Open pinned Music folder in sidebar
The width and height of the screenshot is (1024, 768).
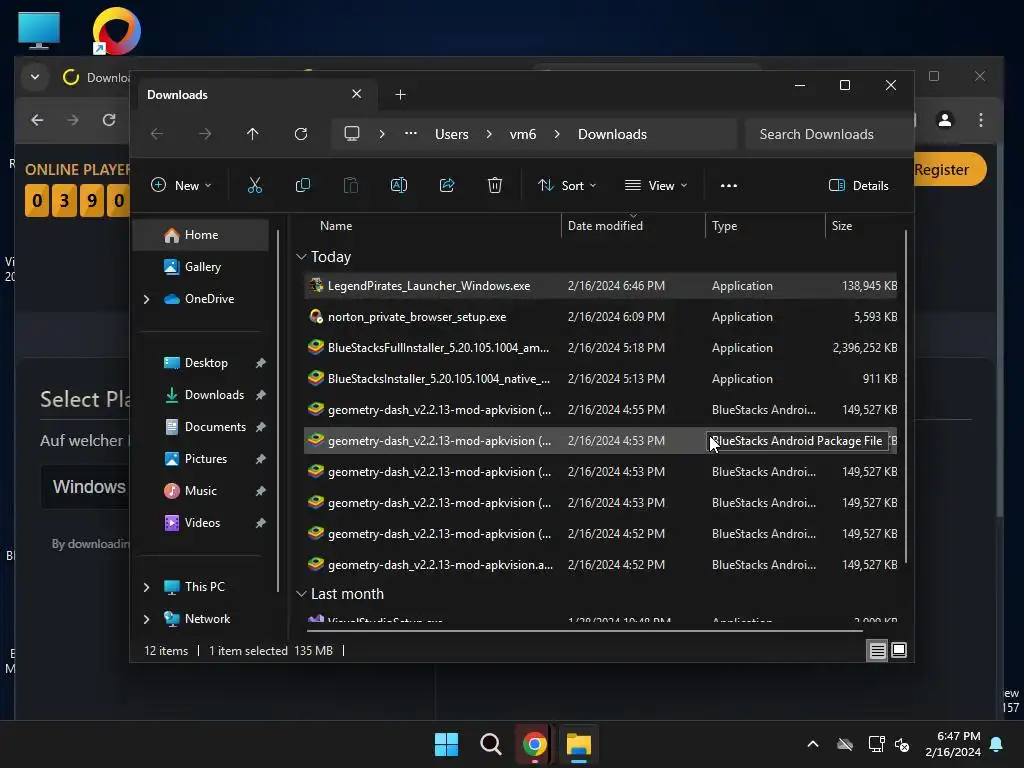tap(200, 491)
